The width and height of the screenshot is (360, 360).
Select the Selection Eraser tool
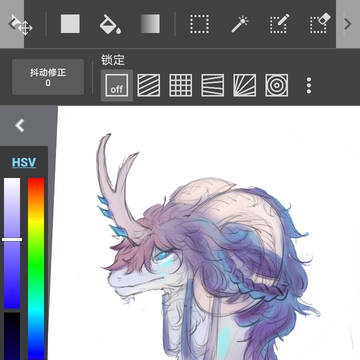[319, 23]
